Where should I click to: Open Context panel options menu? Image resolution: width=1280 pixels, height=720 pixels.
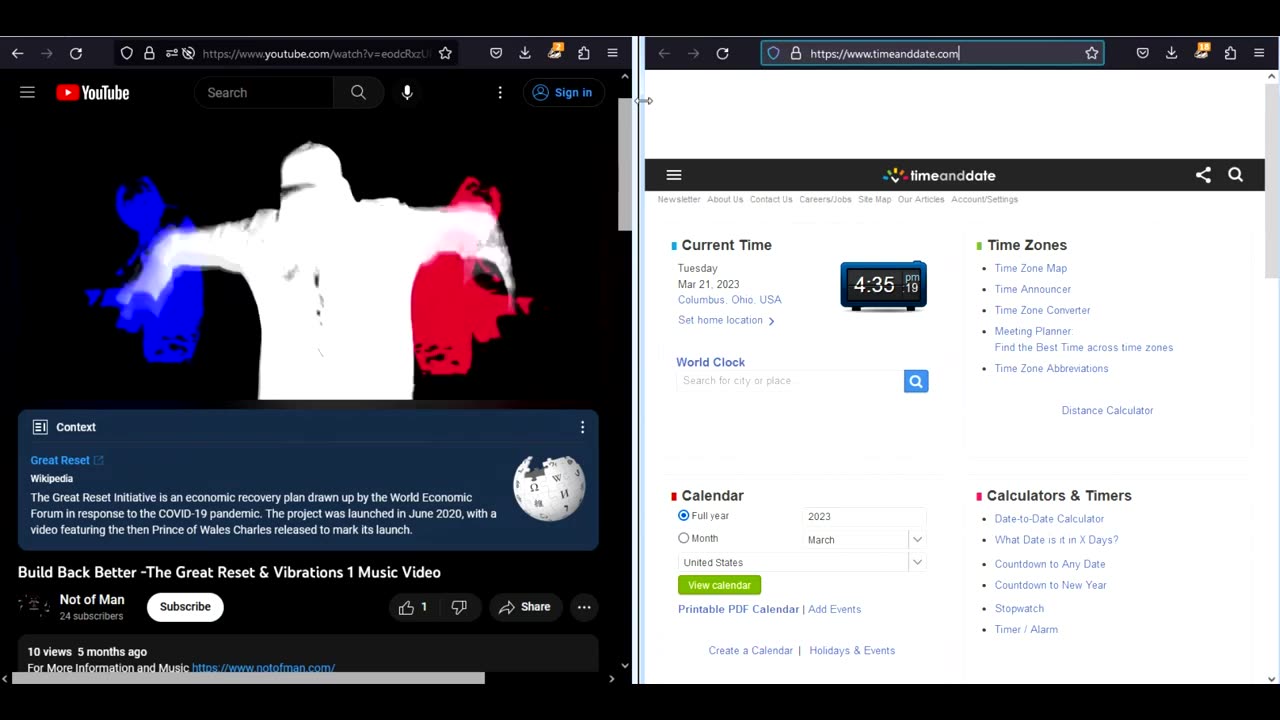[x=582, y=427]
